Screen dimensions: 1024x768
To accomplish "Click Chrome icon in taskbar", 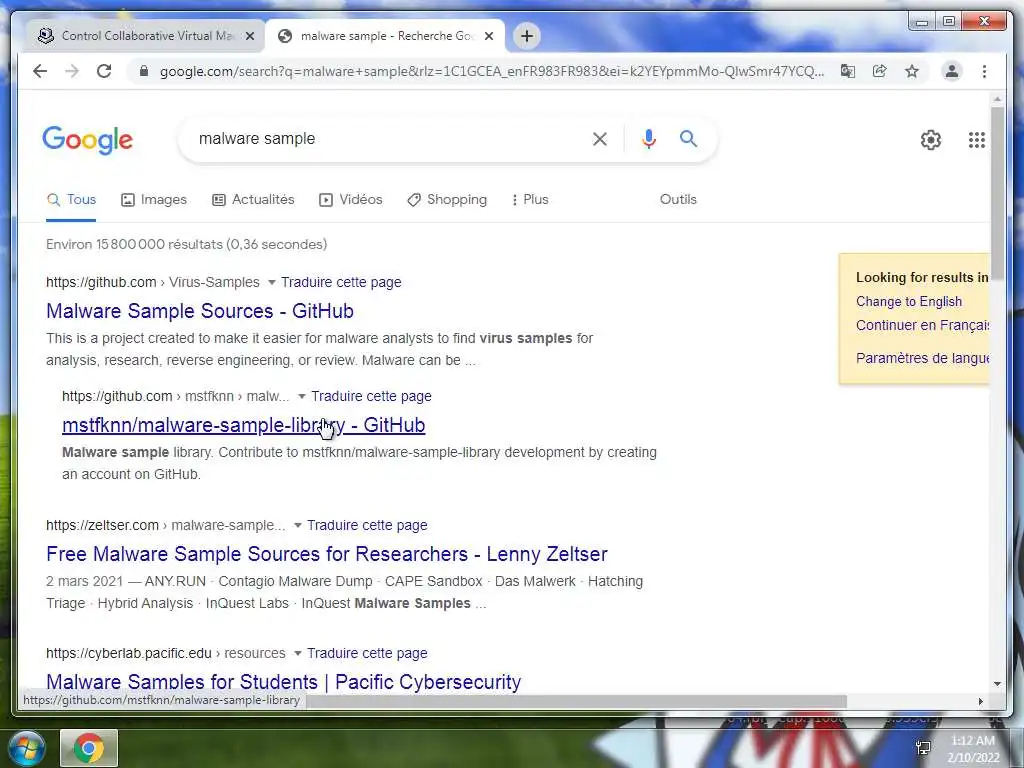I will 89,748.
